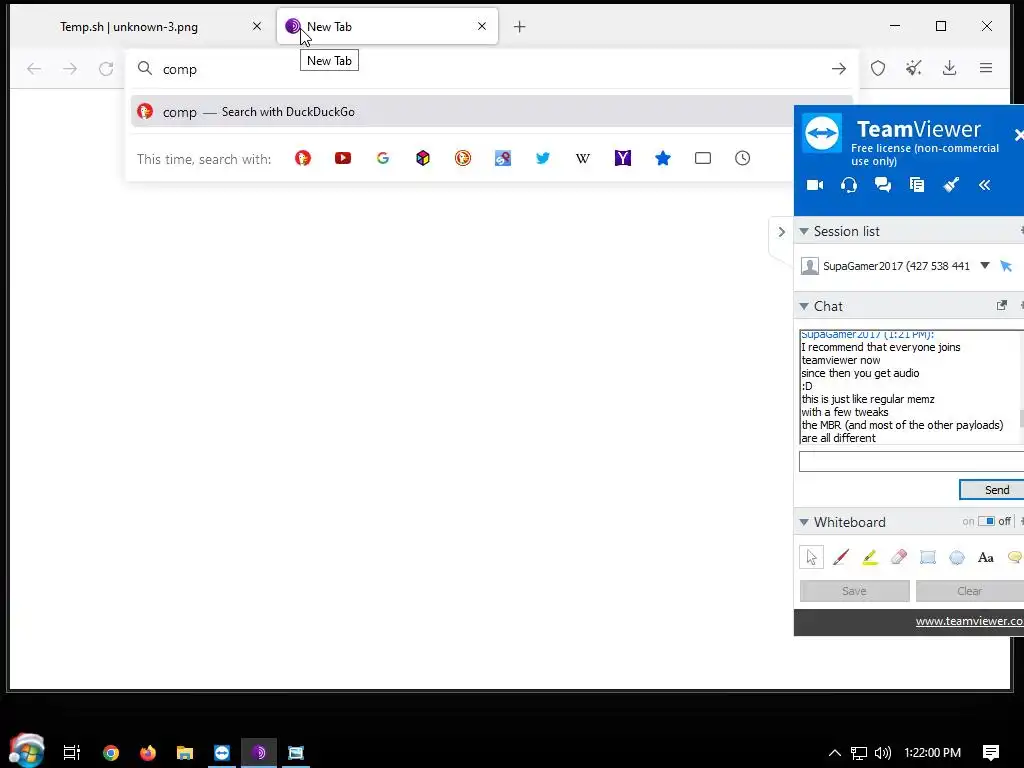Click the side arrow tab on TeamViewer panel edge
This screenshot has height=768, width=1024.
coord(781,232)
